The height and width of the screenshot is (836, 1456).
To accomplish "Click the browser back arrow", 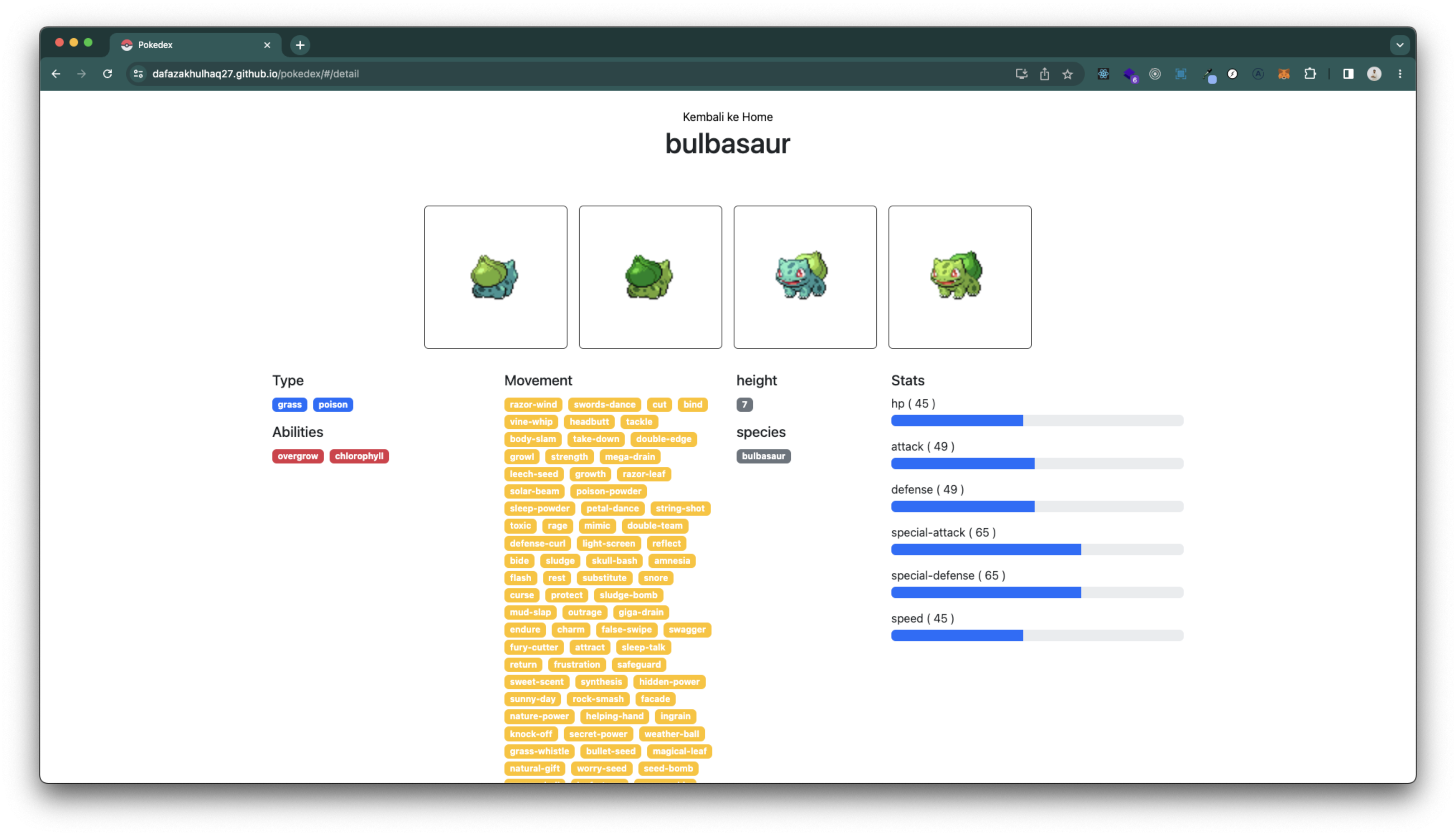I will (x=56, y=73).
